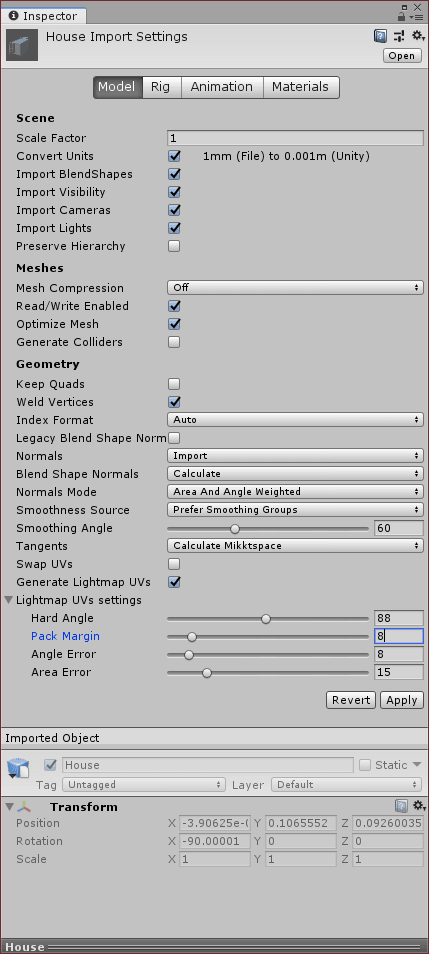
Task: Open the Normals Mode dropdown
Action: pyautogui.click(x=295, y=492)
